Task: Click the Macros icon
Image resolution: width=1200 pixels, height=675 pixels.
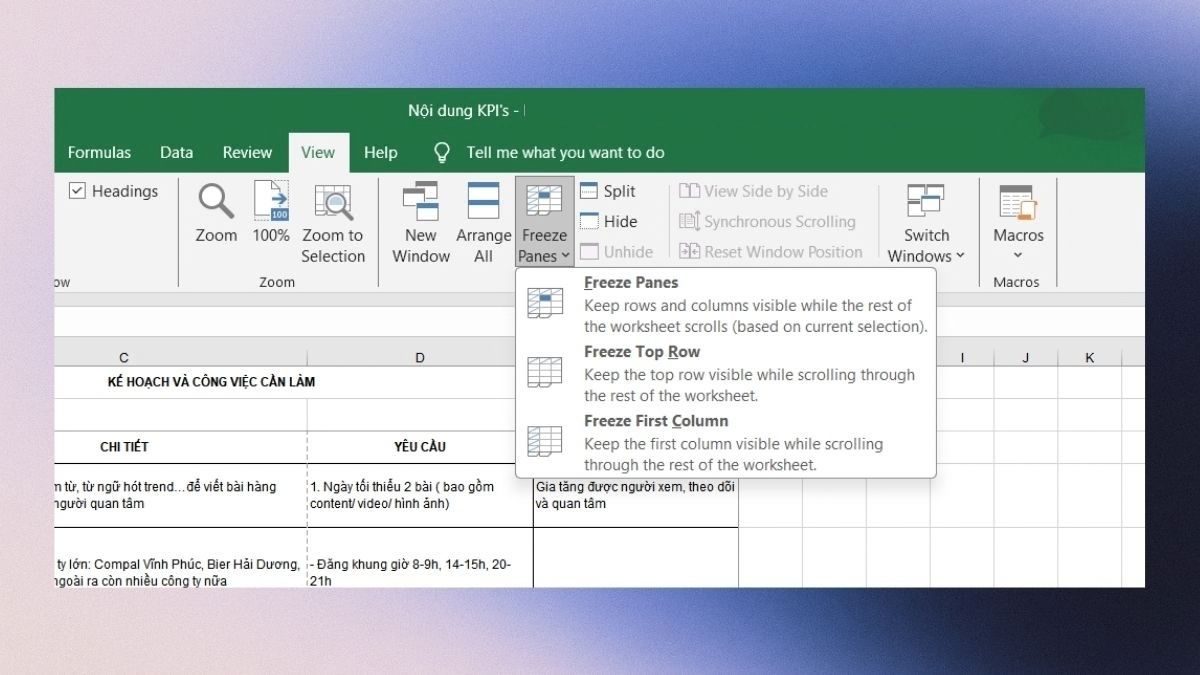Action: (1018, 202)
